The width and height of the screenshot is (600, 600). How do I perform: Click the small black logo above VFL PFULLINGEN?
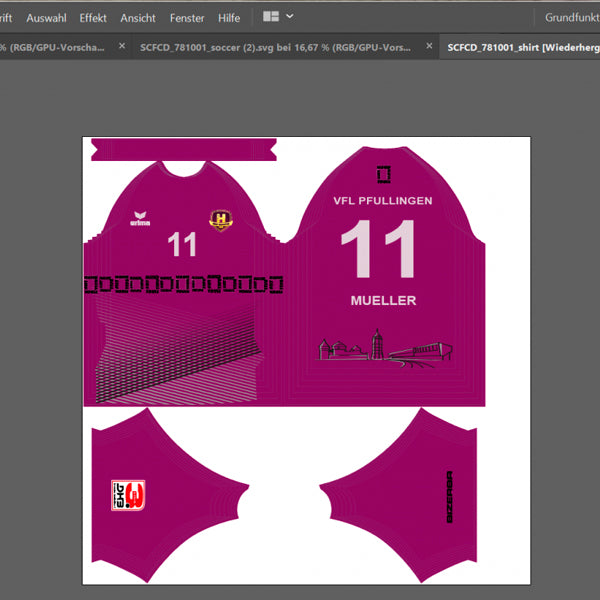pyautogui.click(x=383, y=174)
